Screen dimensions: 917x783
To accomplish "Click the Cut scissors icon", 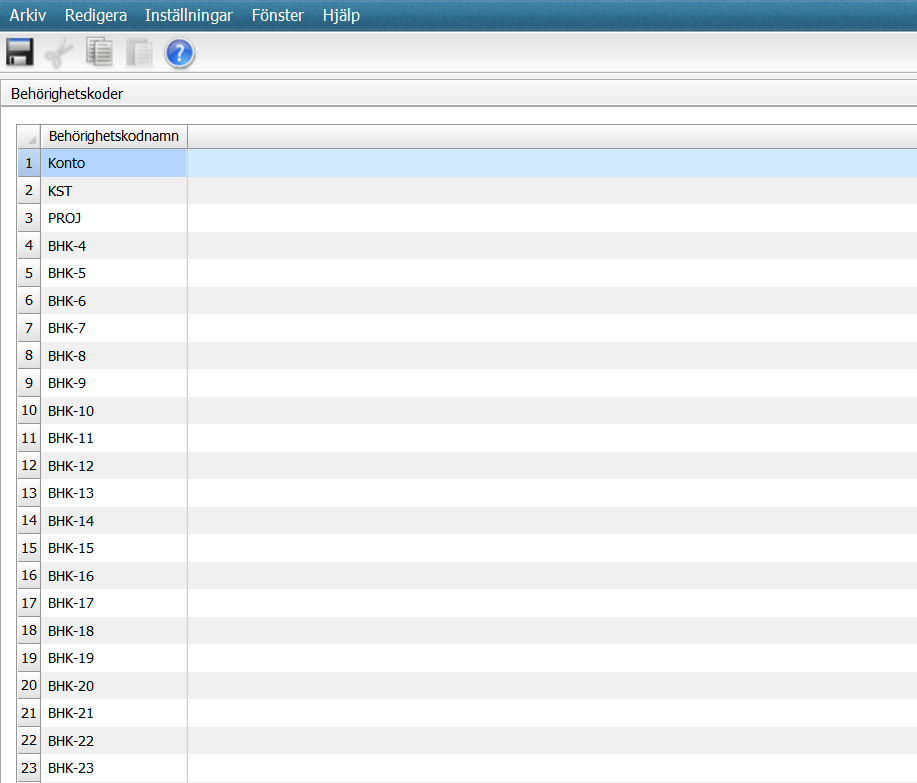I will pyautogui.click(x=59, y=53).
